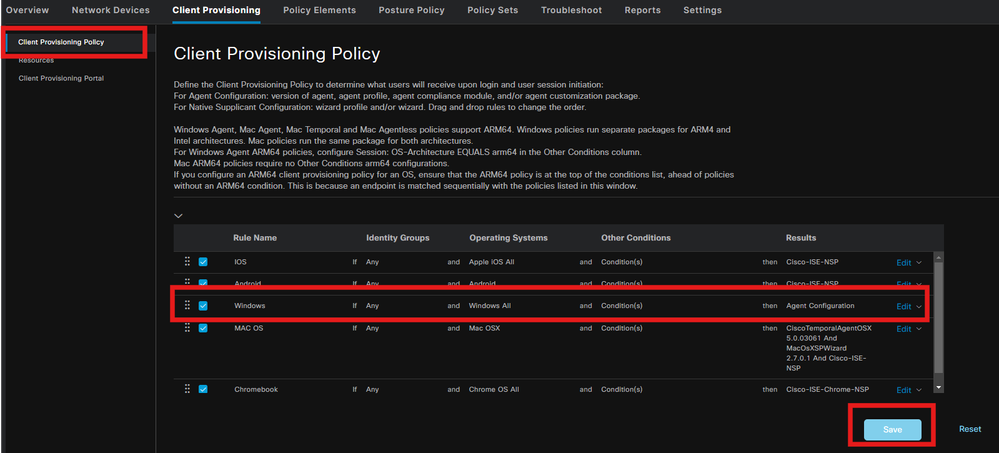
Task: Expand Edit options arrow for IOS rule
Action: click(919, 262)
